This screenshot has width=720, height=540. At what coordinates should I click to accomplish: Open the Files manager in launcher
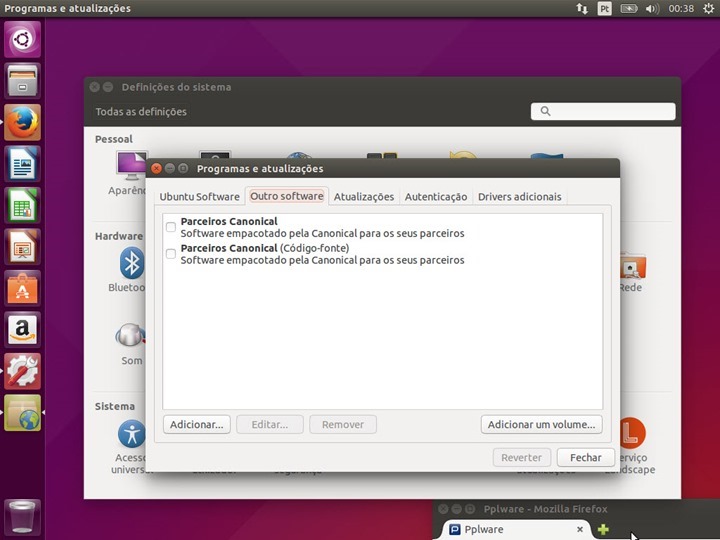coord(22,81)
